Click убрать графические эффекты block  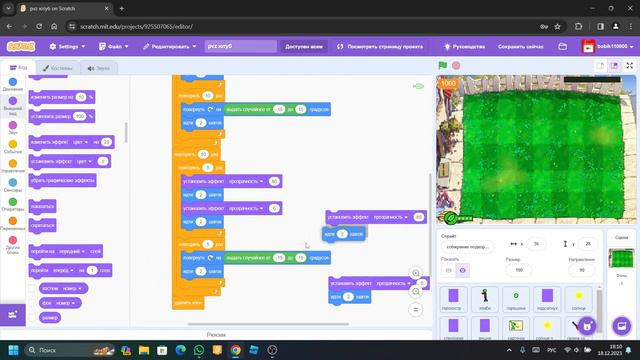pos(62,180)
